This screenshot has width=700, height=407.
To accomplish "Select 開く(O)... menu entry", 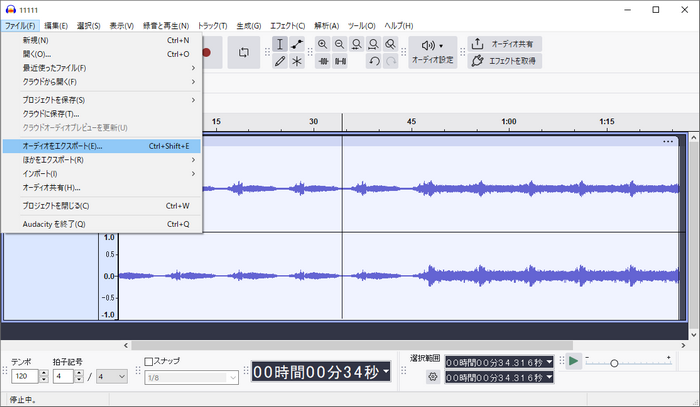I will 102,54.
